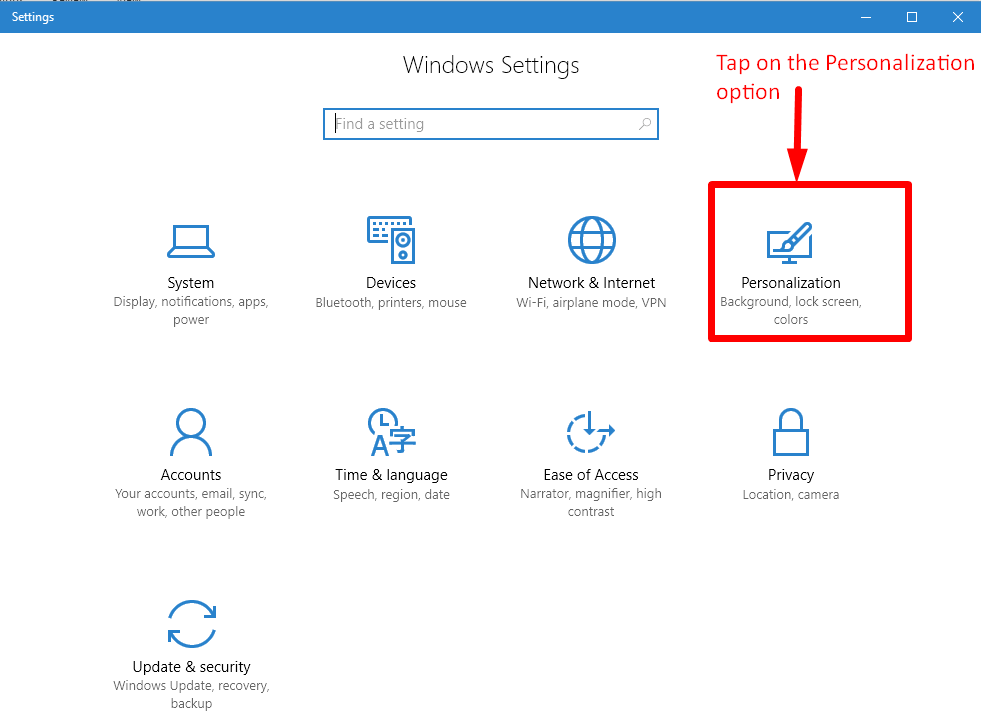
Task: Open the Accounts person icon
Action: (x=191, y=432)
